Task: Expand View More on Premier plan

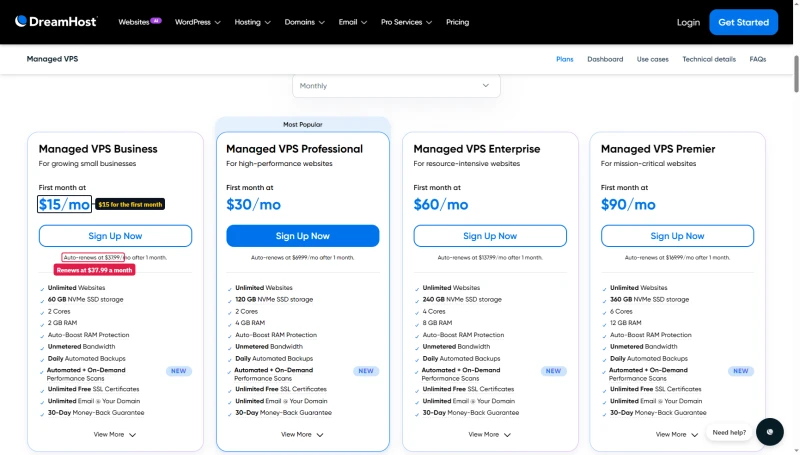Action: point(677,435)
